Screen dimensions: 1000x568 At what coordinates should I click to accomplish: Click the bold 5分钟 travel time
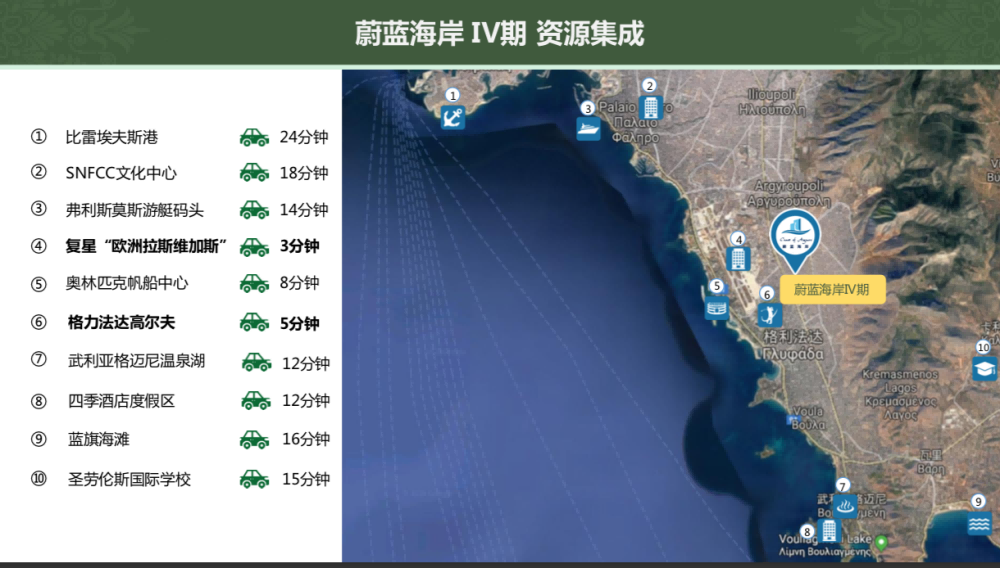[x=299, y=324]
